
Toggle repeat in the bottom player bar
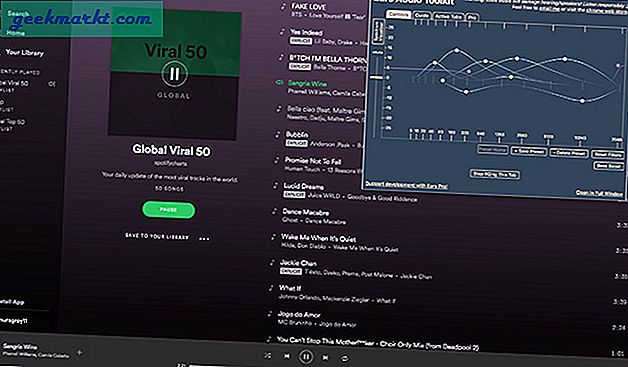tap(344, 358)
